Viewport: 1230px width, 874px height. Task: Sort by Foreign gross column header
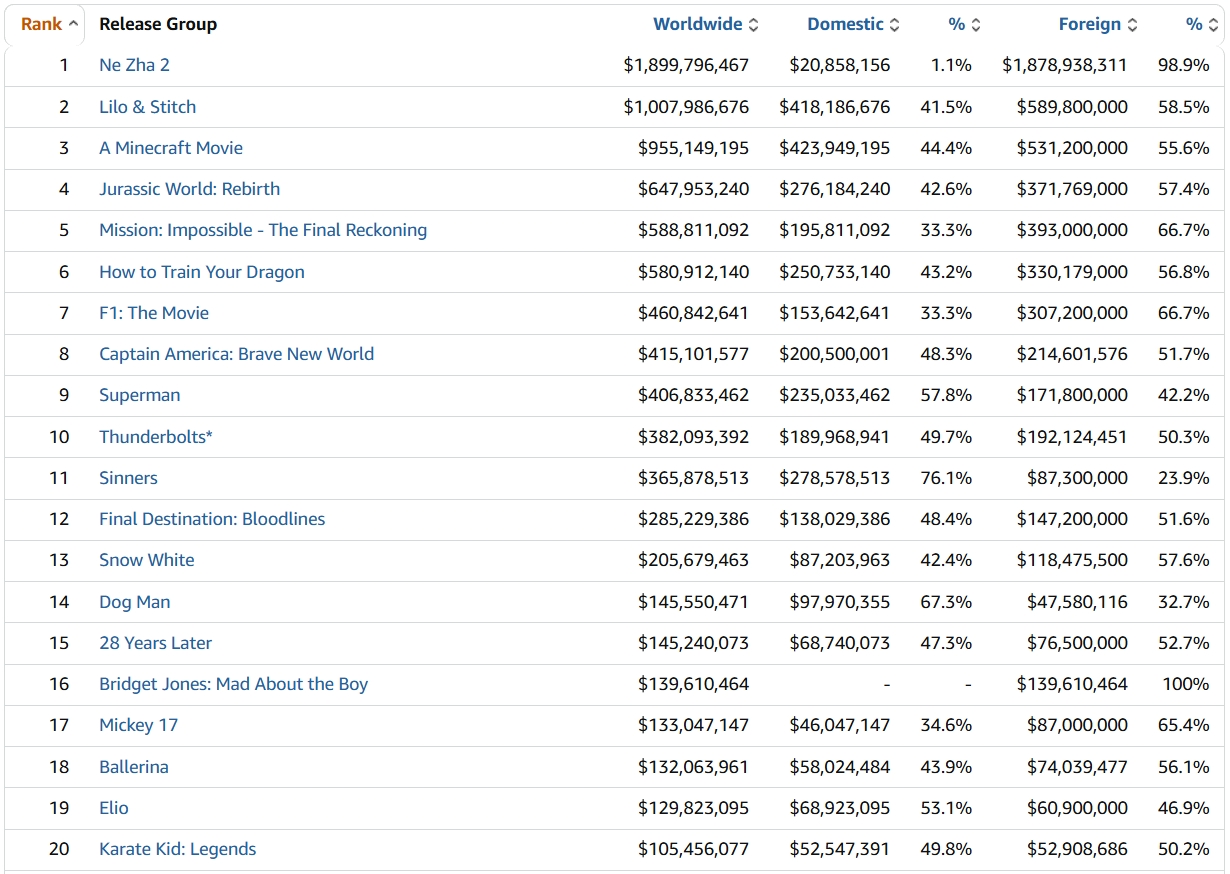[x=1098, y=24]
